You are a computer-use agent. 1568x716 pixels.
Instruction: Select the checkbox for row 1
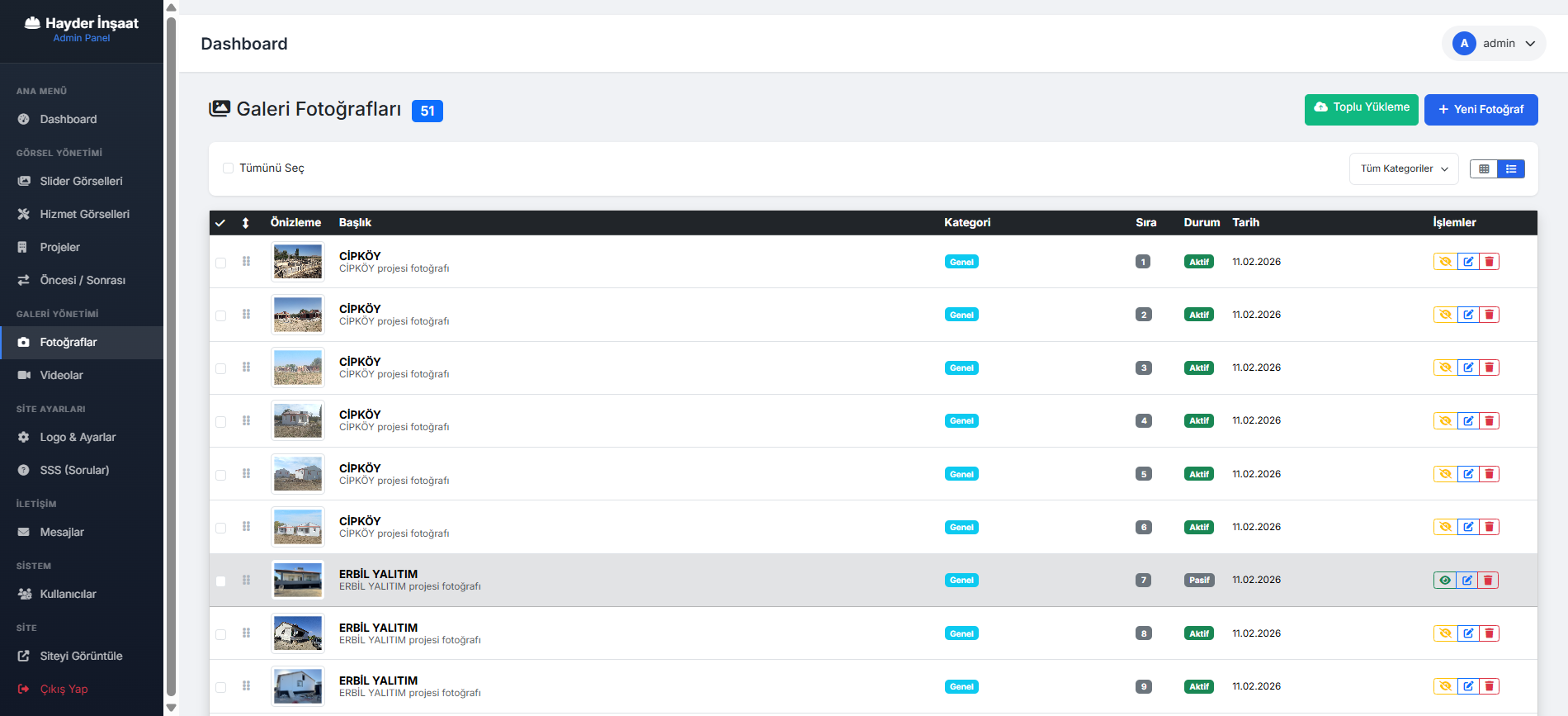[221, 263]
